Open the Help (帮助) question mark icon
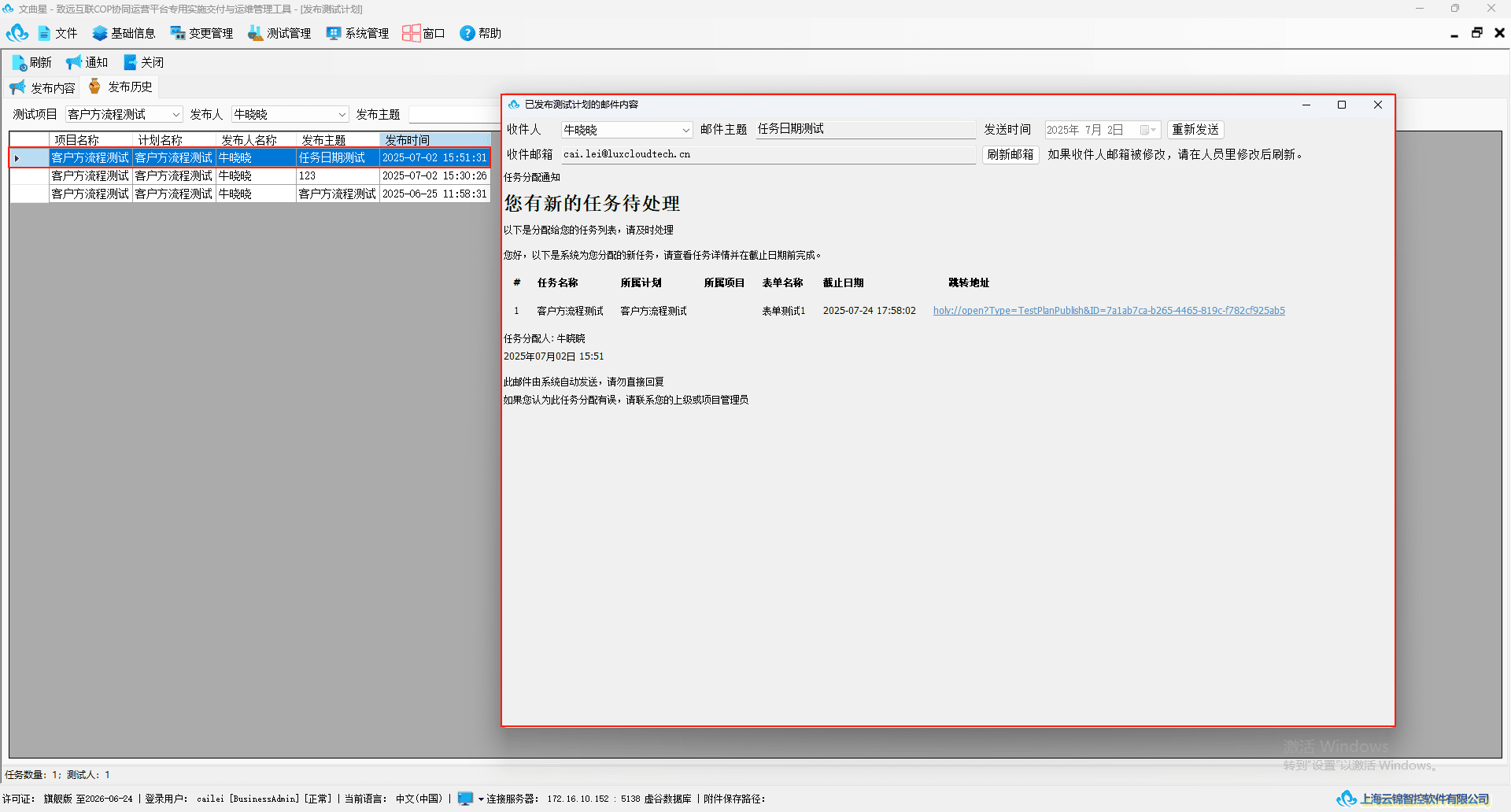This screenshot has width=1511, height=812. tap(467, 33)
